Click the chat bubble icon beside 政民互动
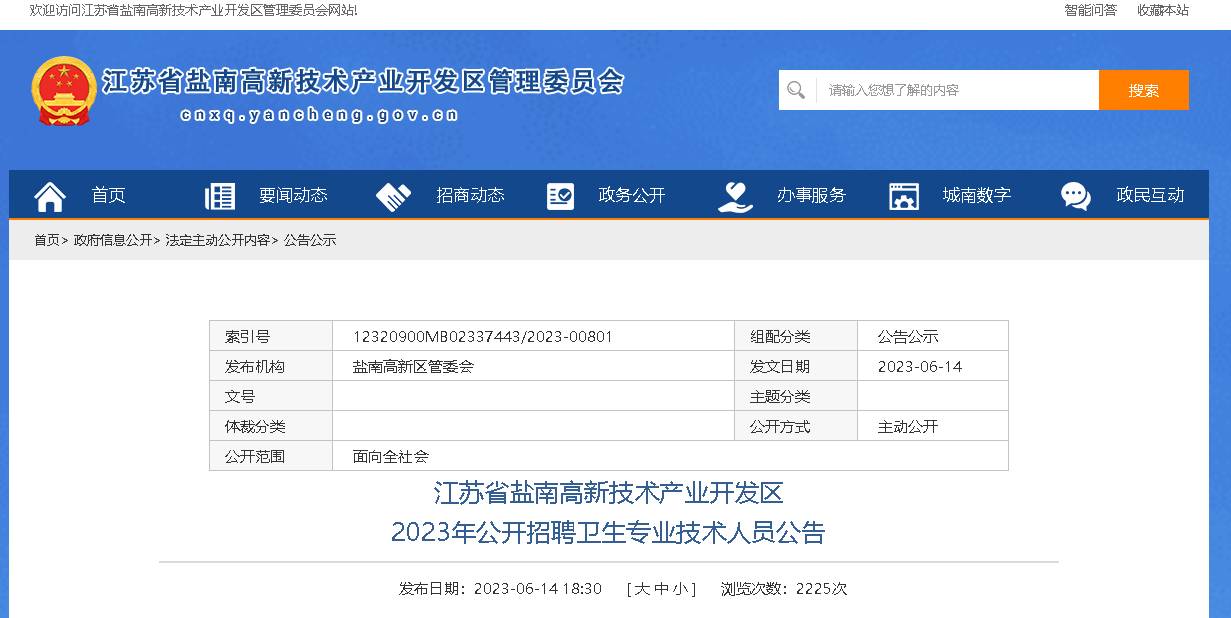 tap(1076, 196)
